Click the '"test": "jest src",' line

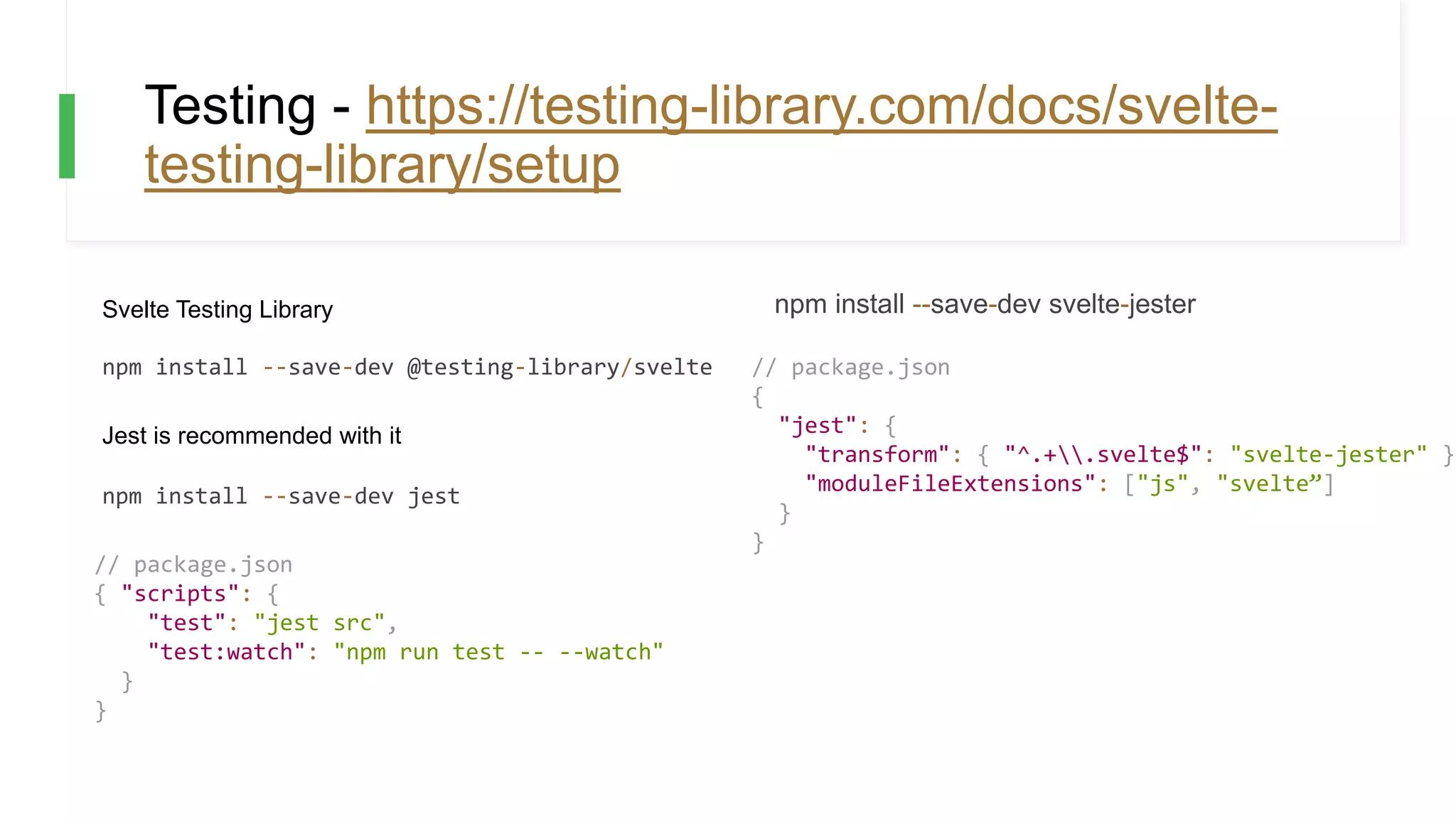(272, 623)
